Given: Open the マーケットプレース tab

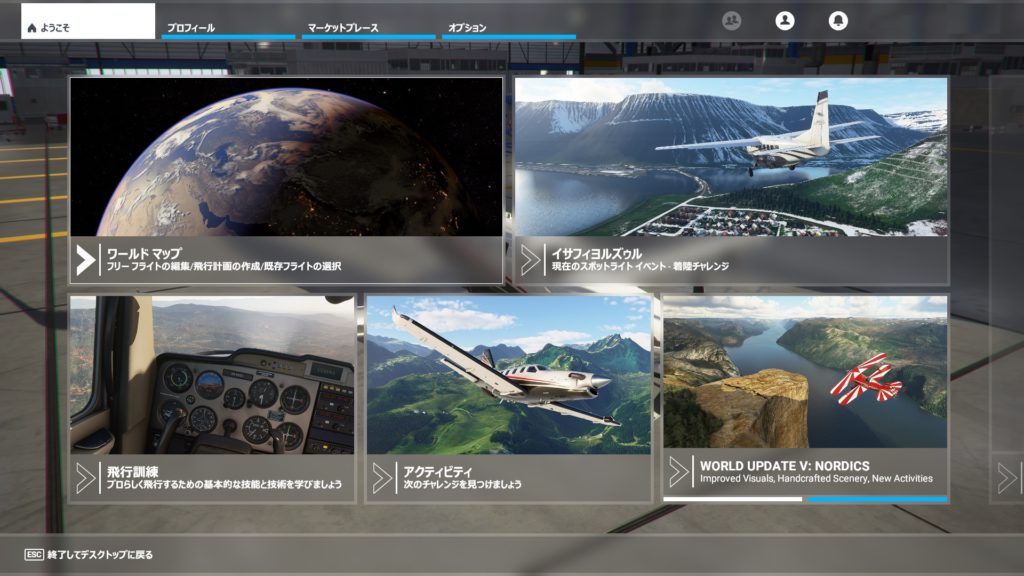Looking at the screenshot, I should 368,27.
